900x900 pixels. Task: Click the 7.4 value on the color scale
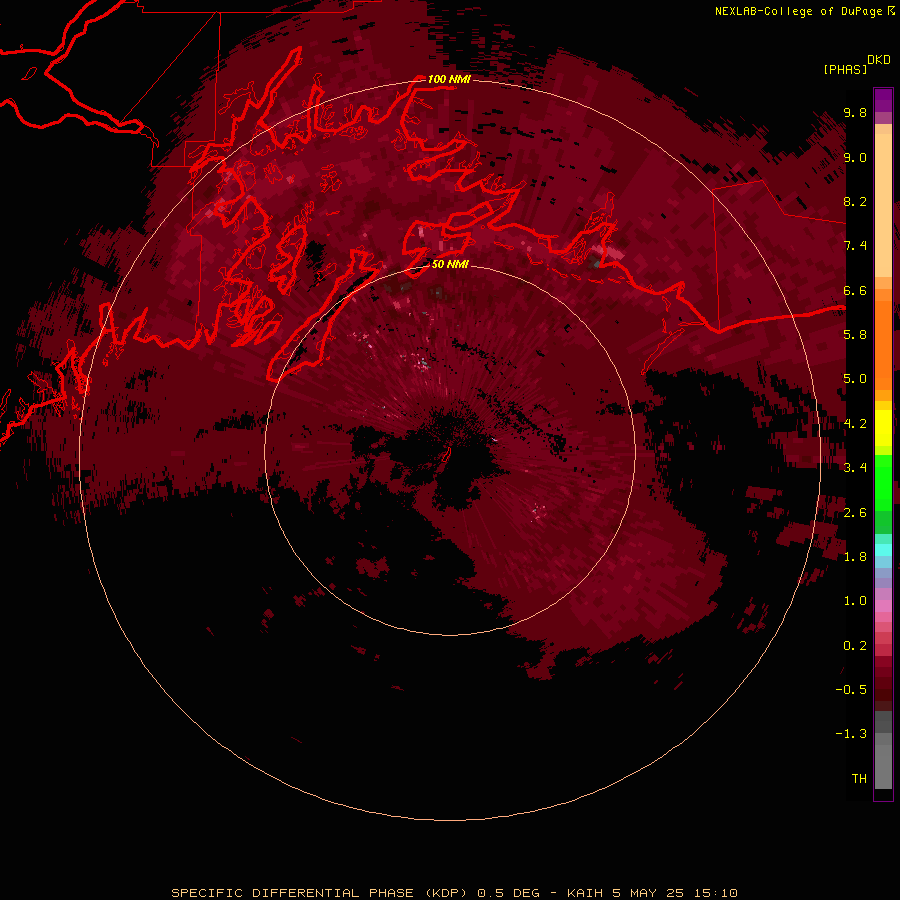[x=855, y=246]
